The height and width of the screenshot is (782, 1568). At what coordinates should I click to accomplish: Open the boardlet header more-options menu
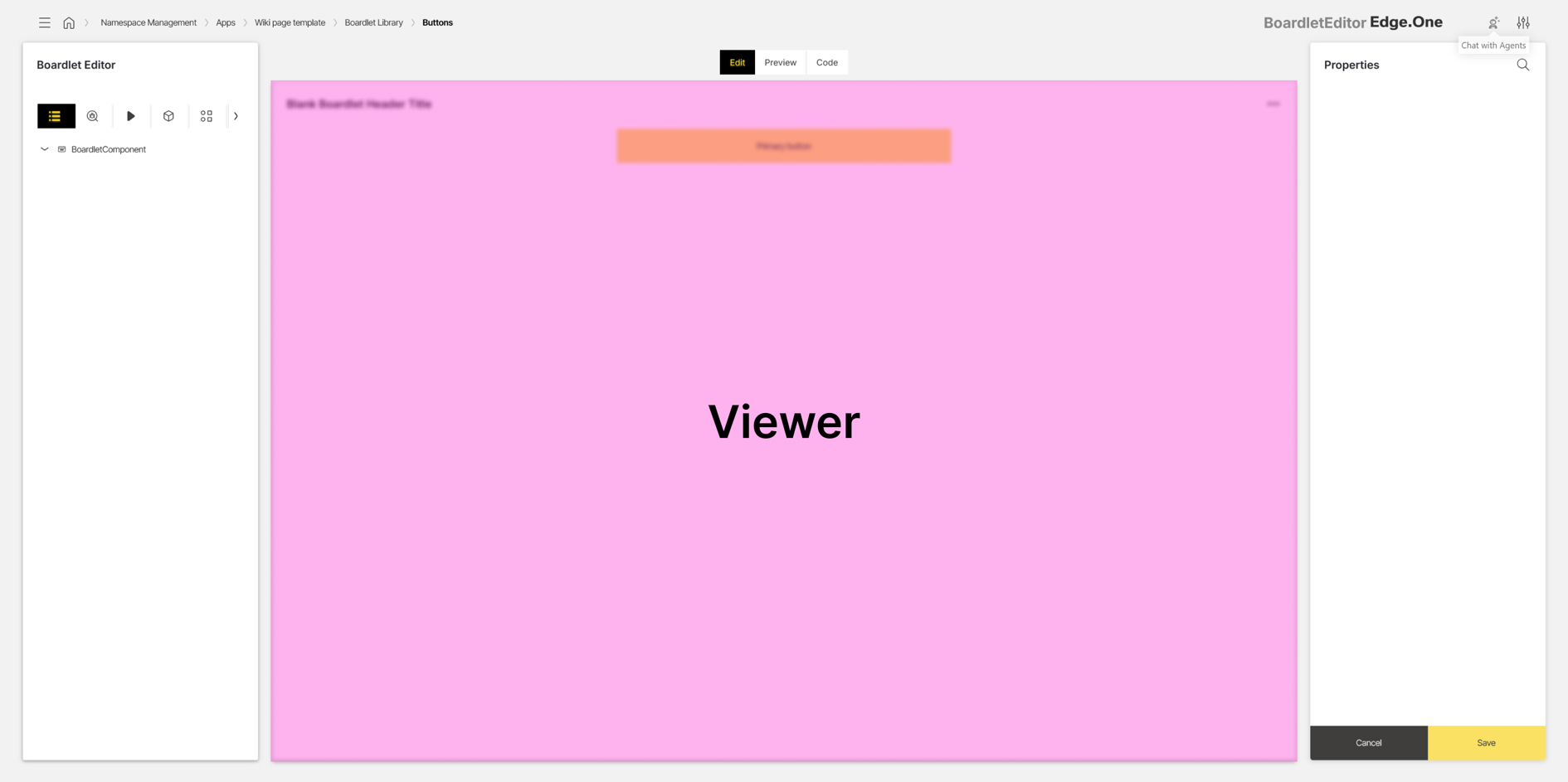(1273, 104)
